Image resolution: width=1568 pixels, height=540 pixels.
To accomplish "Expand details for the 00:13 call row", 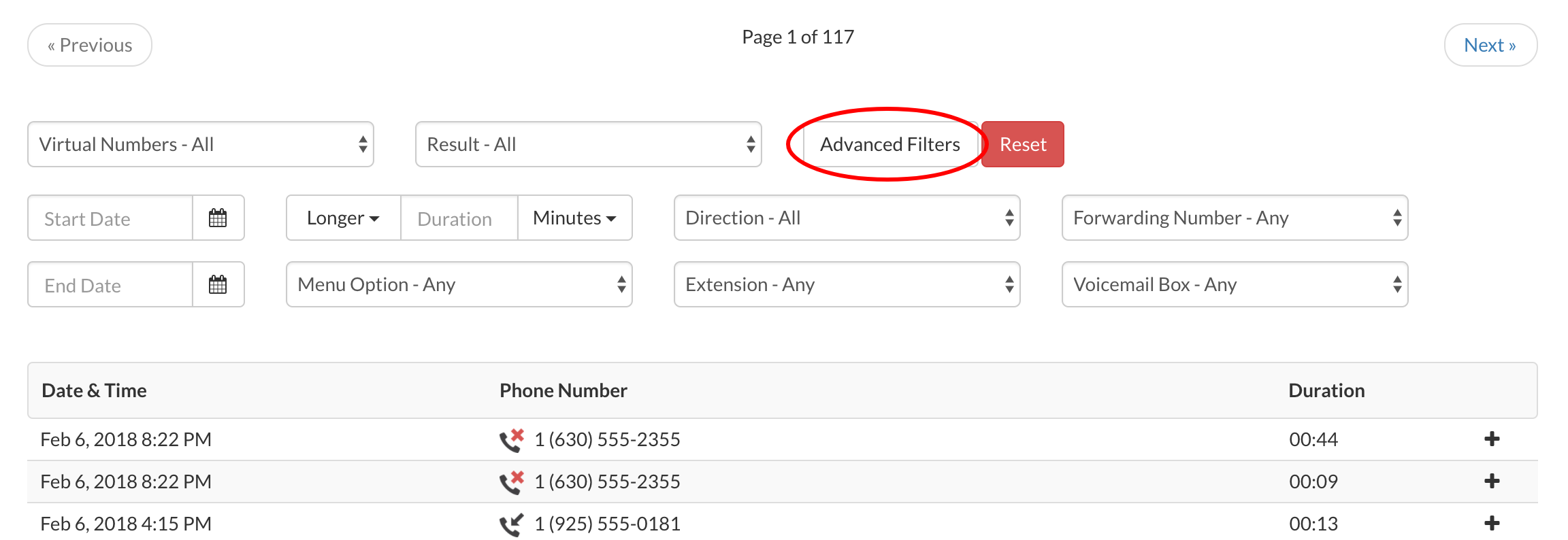I will tap(1492, 523).
